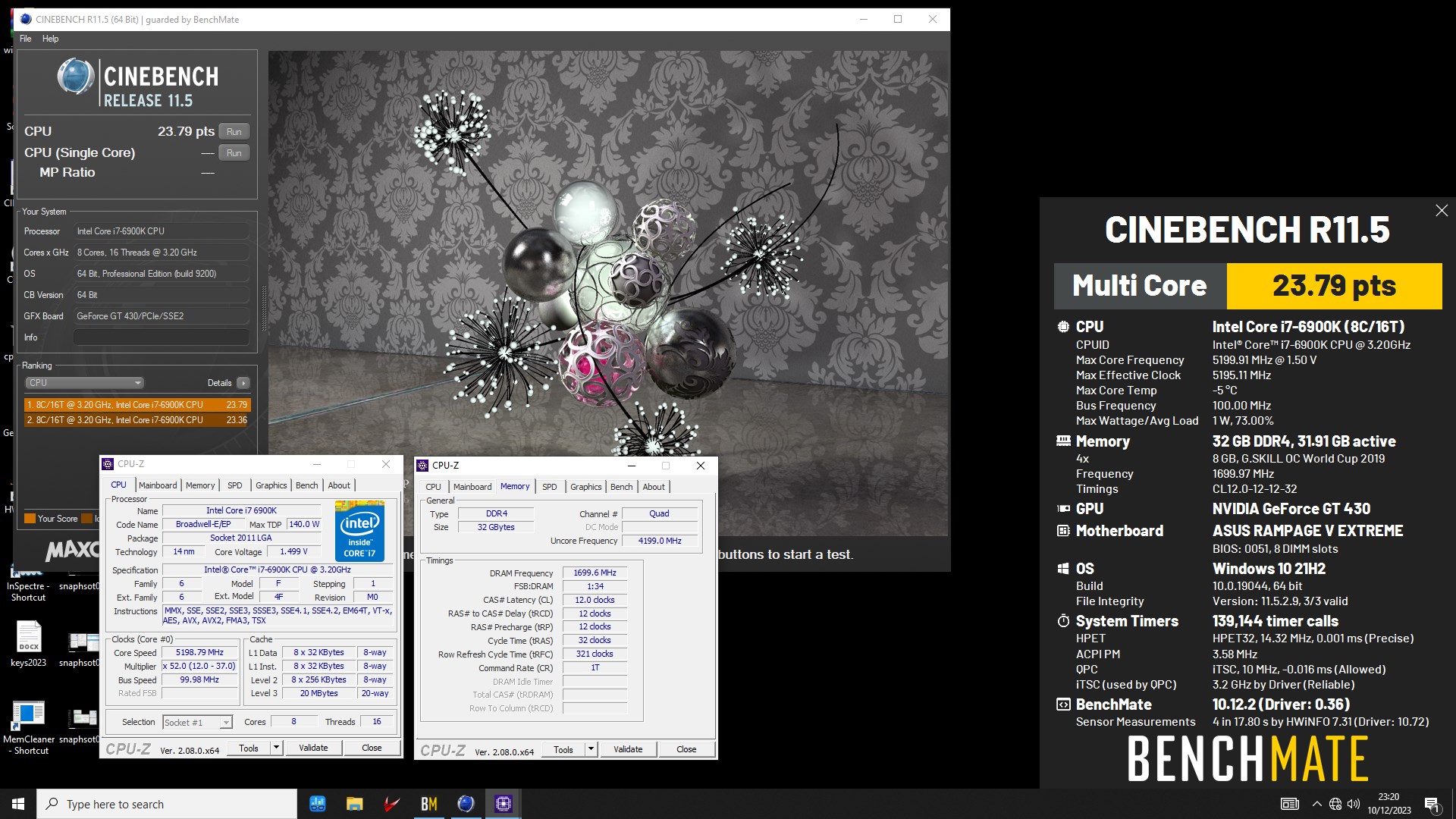This screenshot has width=1456, height=819.
Task: Open the notification center icon
Action: click(x=1432, y=805)
